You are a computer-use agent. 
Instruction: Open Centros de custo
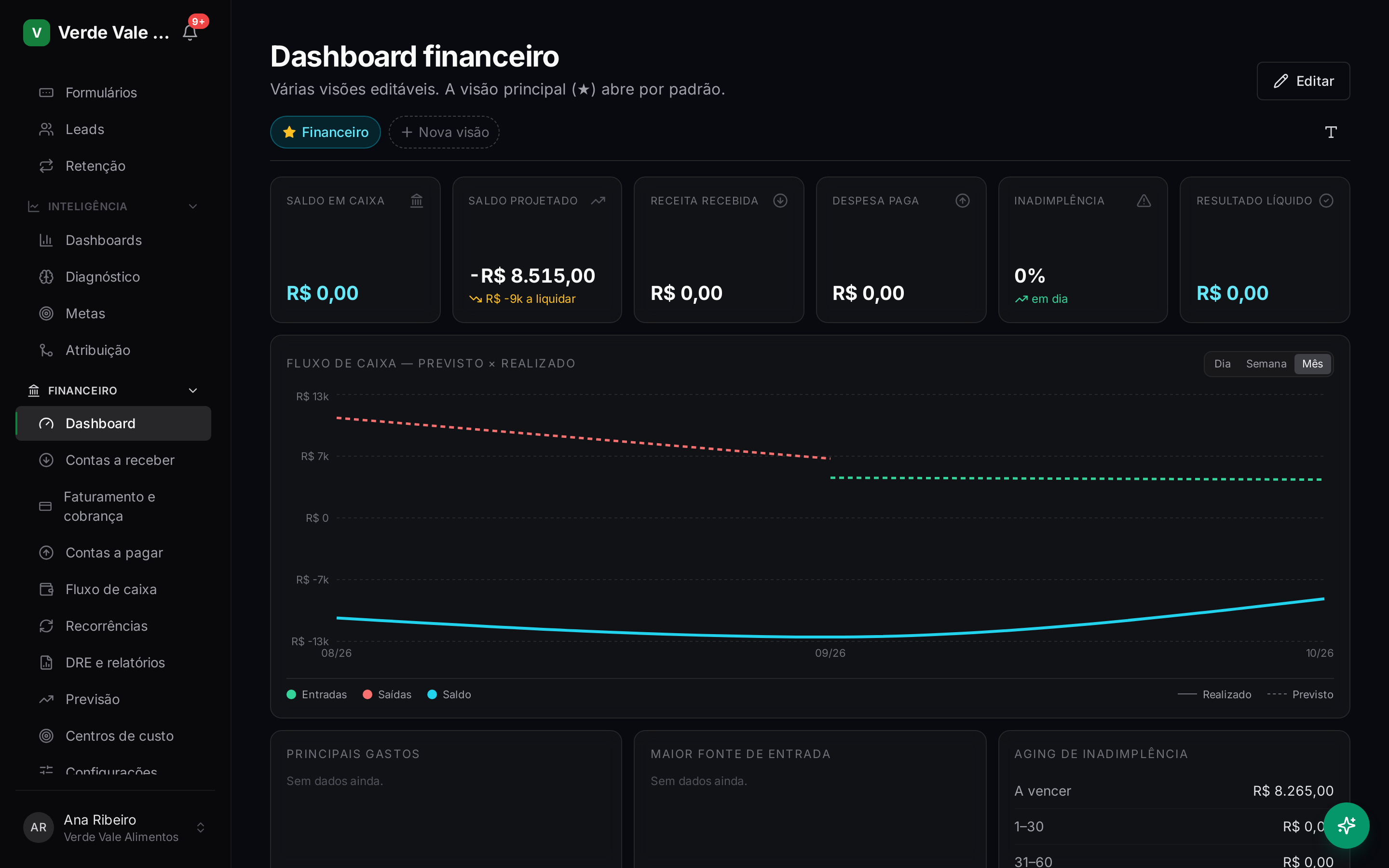(x=113, y=736)
